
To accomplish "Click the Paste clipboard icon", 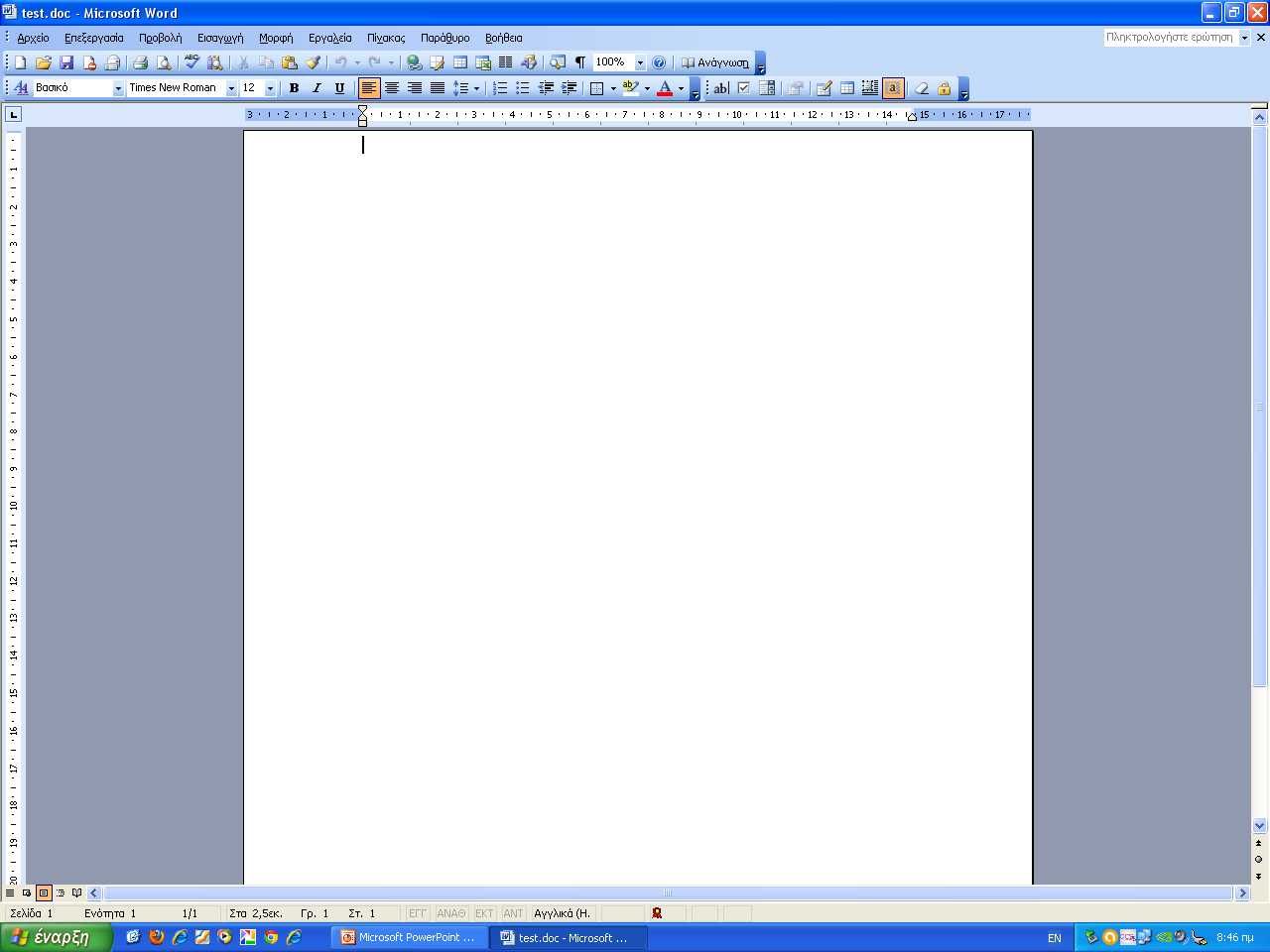I will pyautogui.click(x=290, y=62).
